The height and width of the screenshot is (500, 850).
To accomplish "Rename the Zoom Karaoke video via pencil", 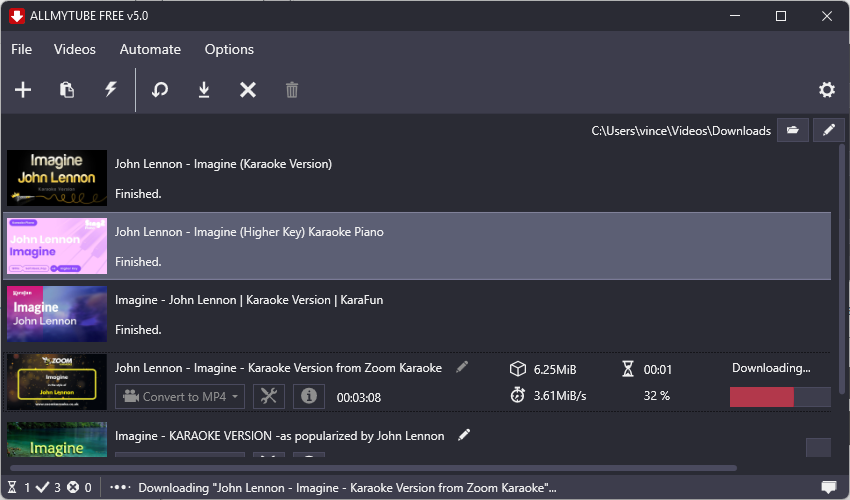I will pos(462,368).
